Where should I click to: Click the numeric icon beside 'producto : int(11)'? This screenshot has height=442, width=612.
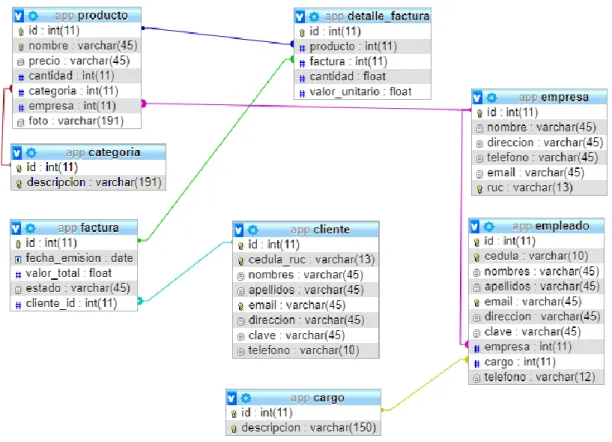coord(302,48)
